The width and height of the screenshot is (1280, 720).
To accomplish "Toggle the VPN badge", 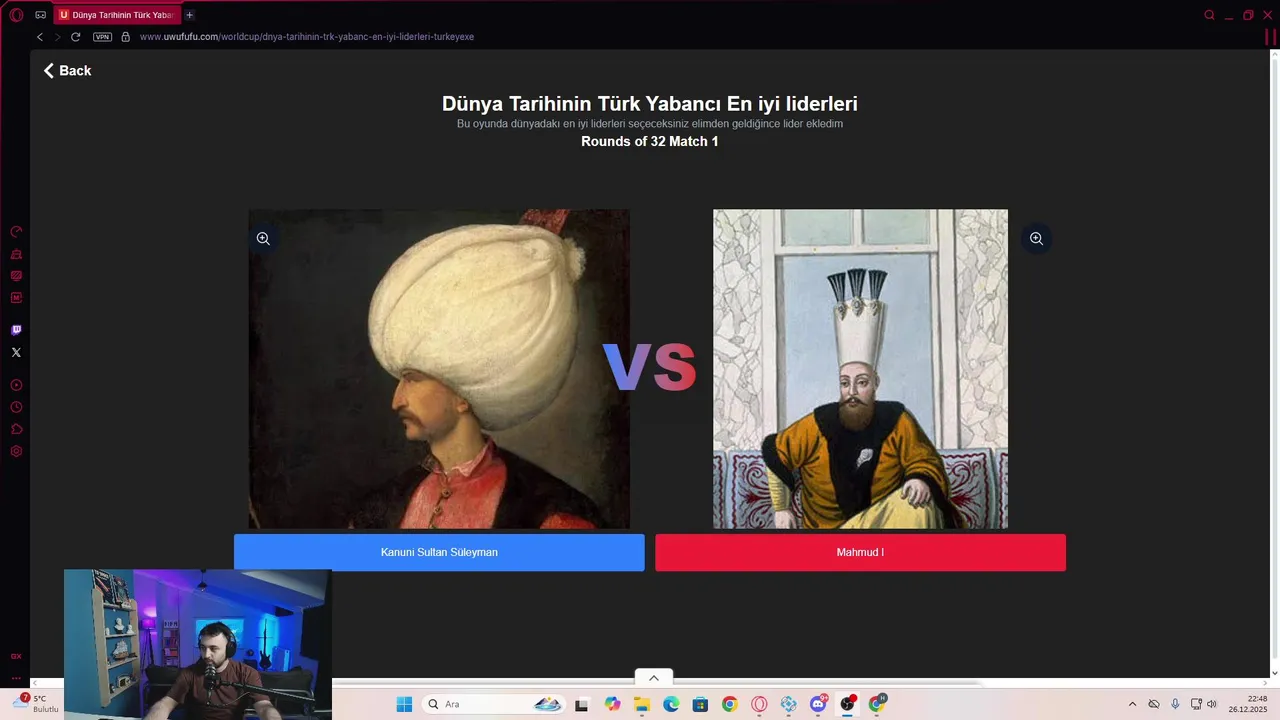I will point(102,37).
